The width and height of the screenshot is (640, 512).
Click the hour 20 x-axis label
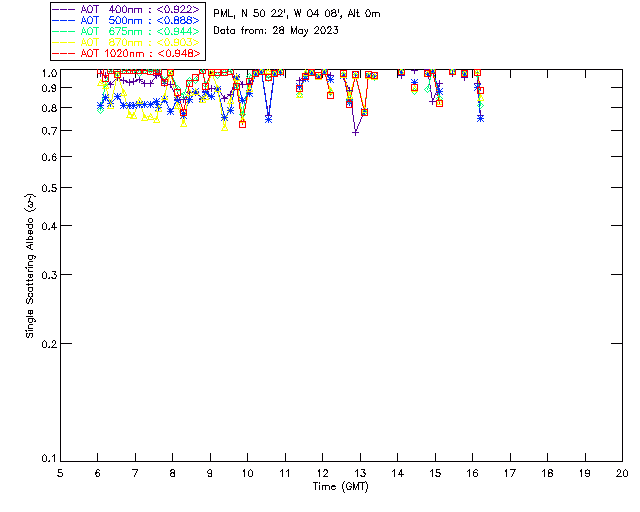coord(622,473)
